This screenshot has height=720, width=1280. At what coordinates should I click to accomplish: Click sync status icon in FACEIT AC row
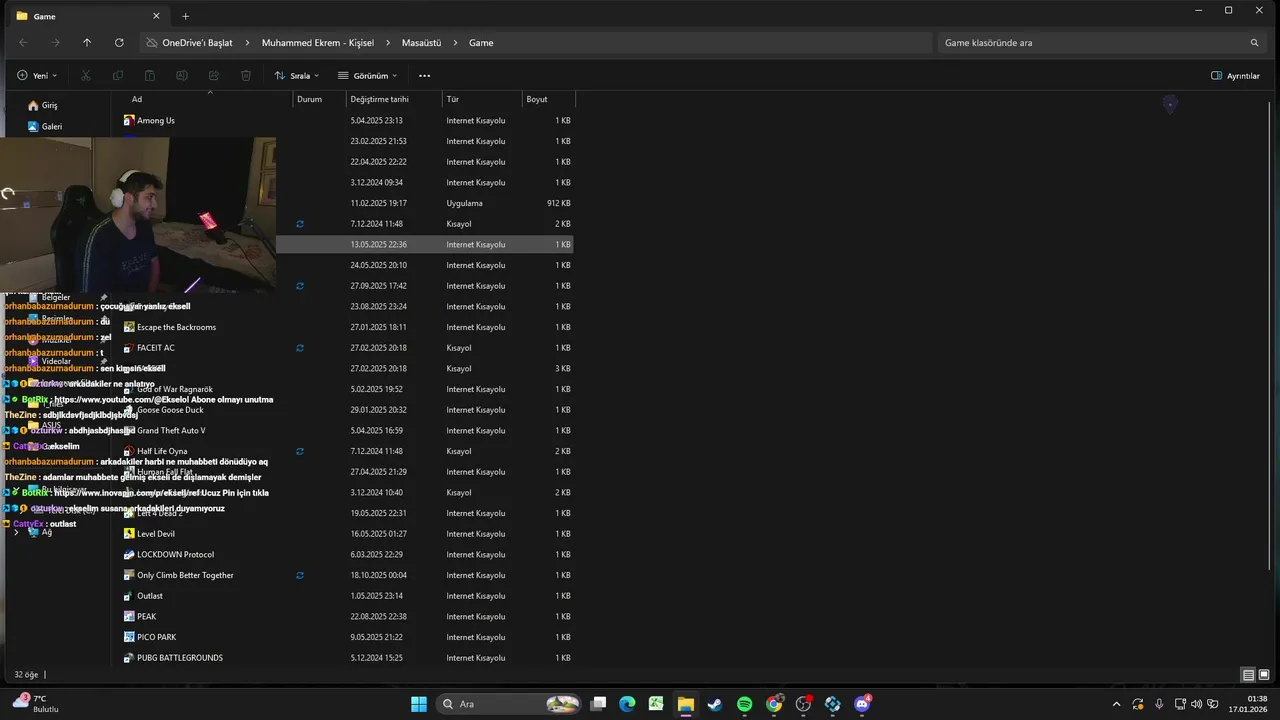pos(300,348)
